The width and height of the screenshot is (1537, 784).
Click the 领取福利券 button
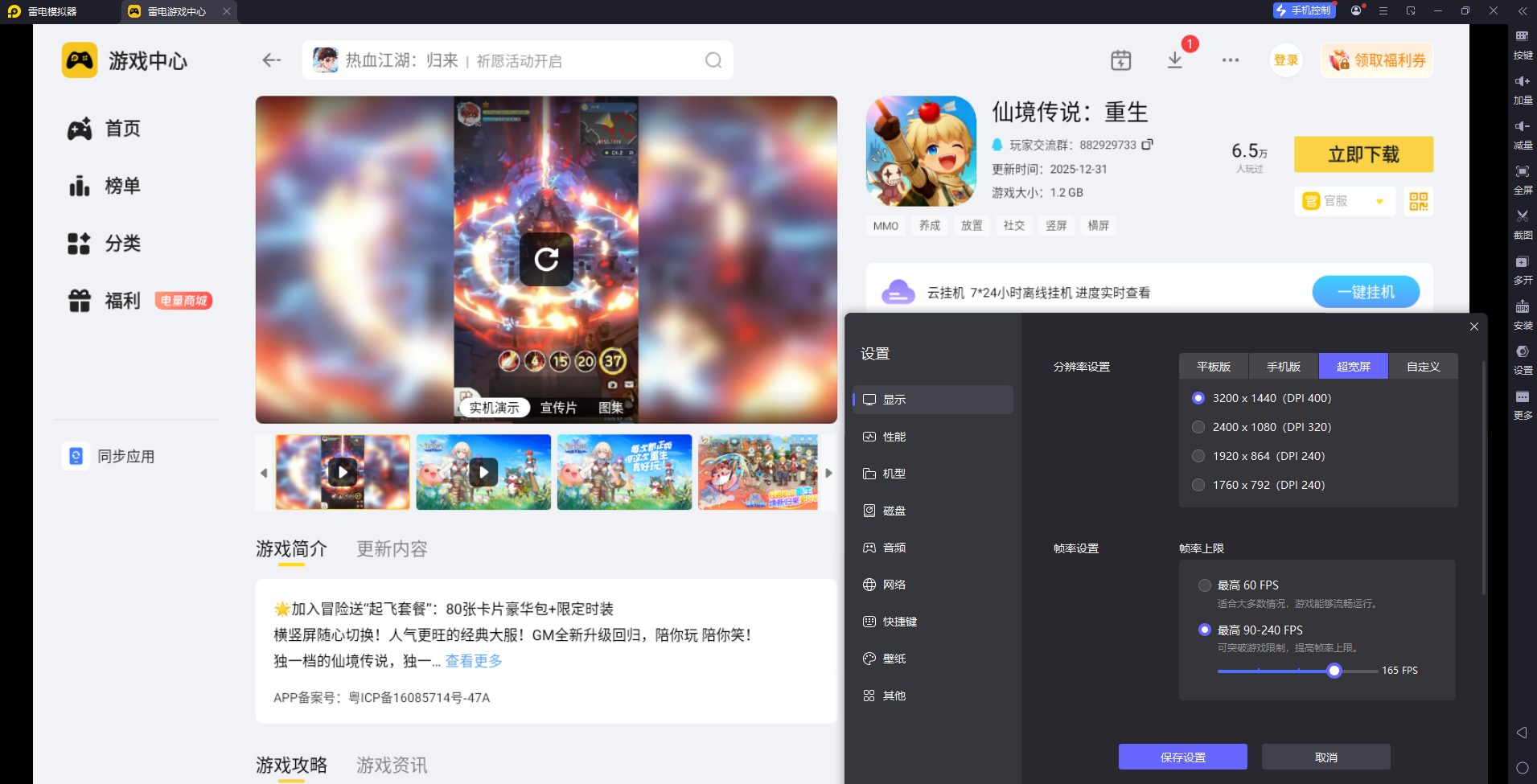(1377, 60)
